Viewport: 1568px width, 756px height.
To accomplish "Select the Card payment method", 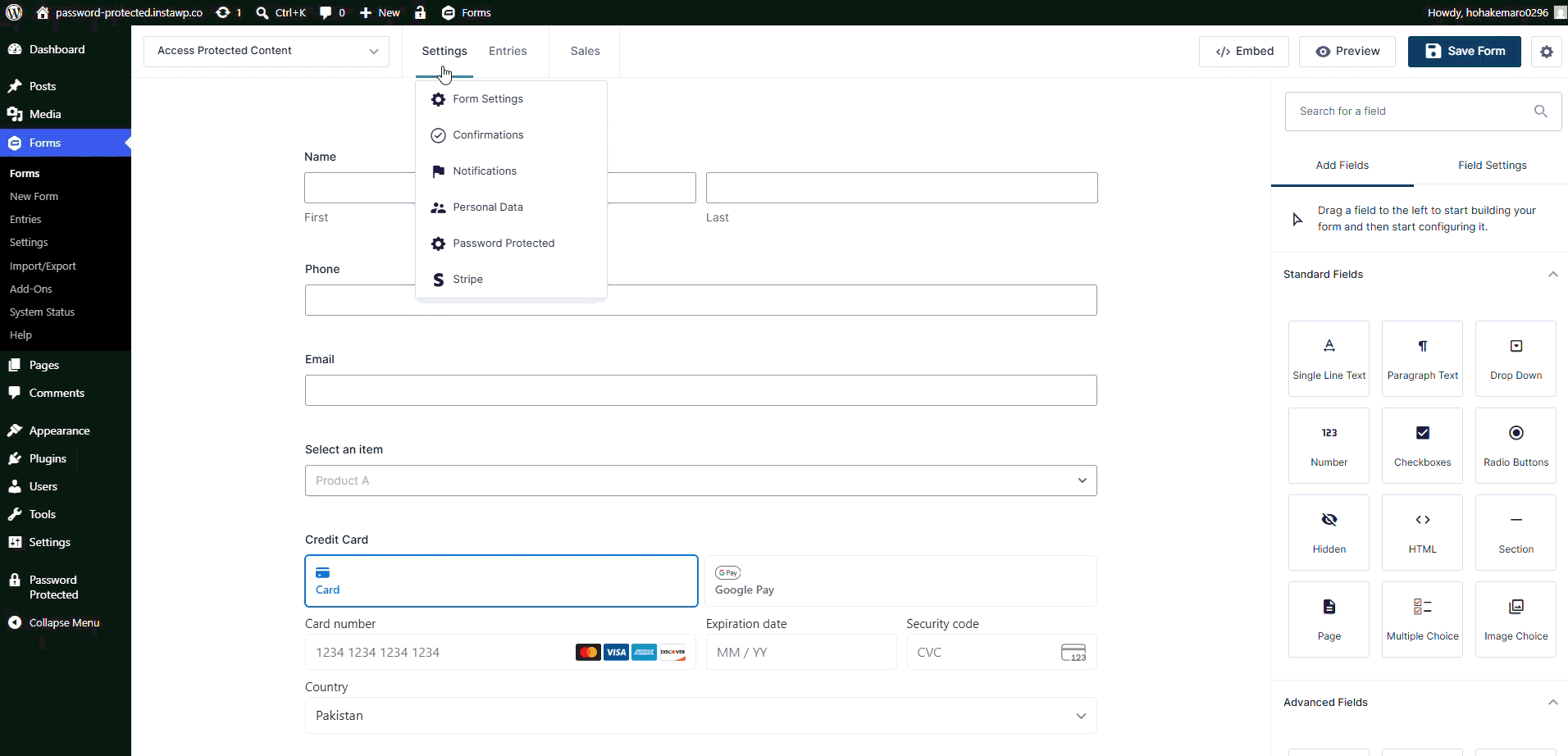I will 501,581.
